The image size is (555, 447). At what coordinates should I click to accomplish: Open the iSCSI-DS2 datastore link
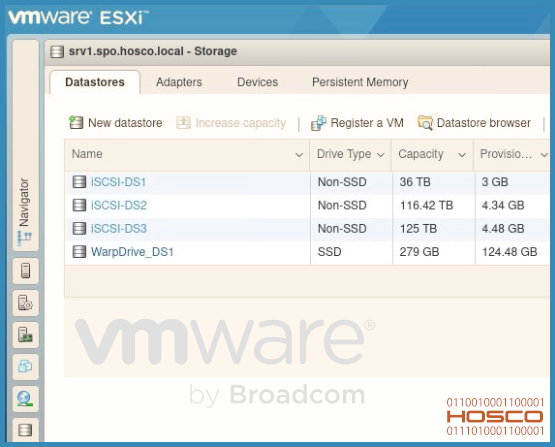[119, 205]
